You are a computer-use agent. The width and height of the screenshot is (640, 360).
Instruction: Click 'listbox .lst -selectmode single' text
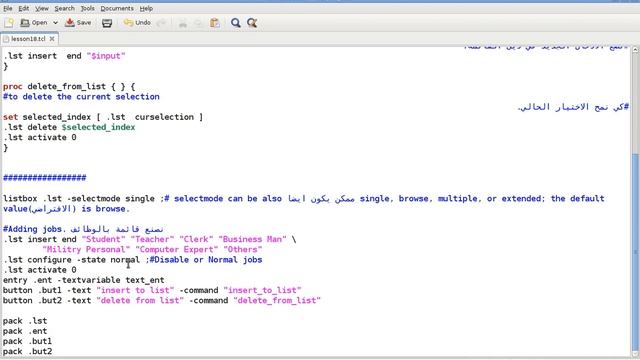click(x=79, y=199)
